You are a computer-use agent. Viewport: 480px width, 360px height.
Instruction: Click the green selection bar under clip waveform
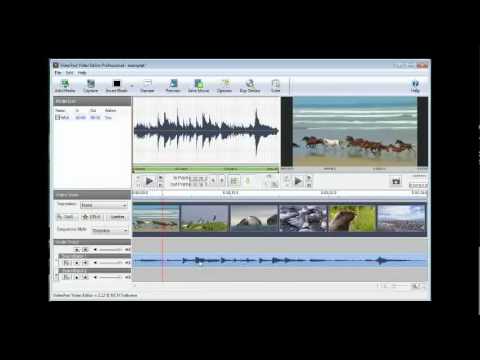[x=206, y=169]
